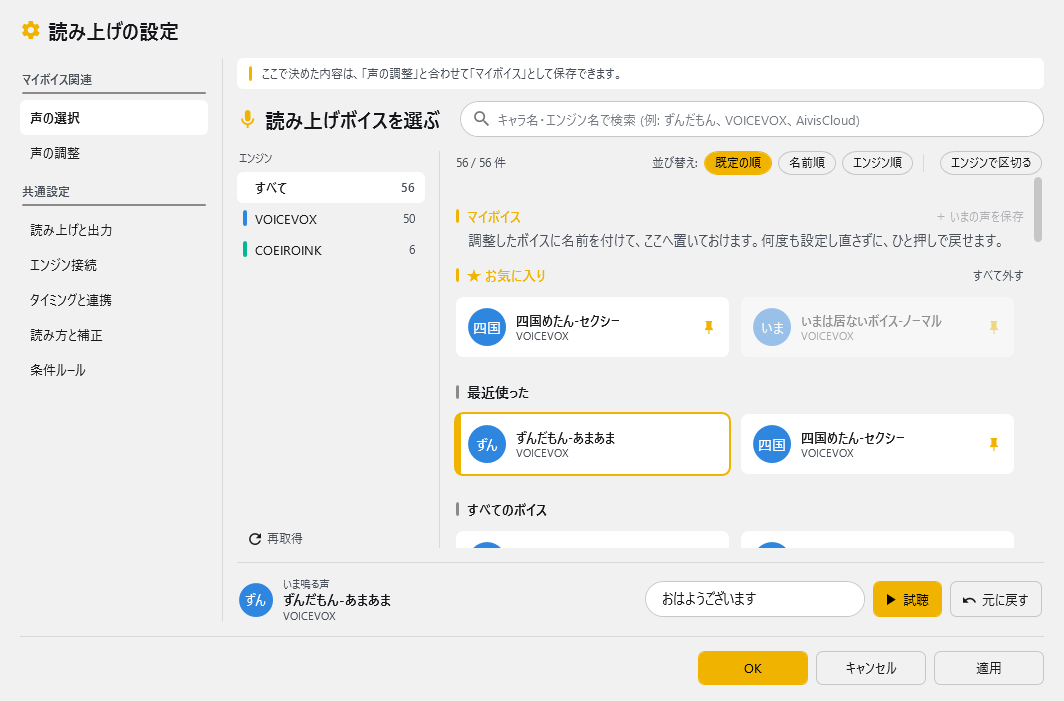Viewport: 1064px width, 701px height.
Task: Unpin 四国めたん-セクシー in the お気に入り section
Action: 708,327
